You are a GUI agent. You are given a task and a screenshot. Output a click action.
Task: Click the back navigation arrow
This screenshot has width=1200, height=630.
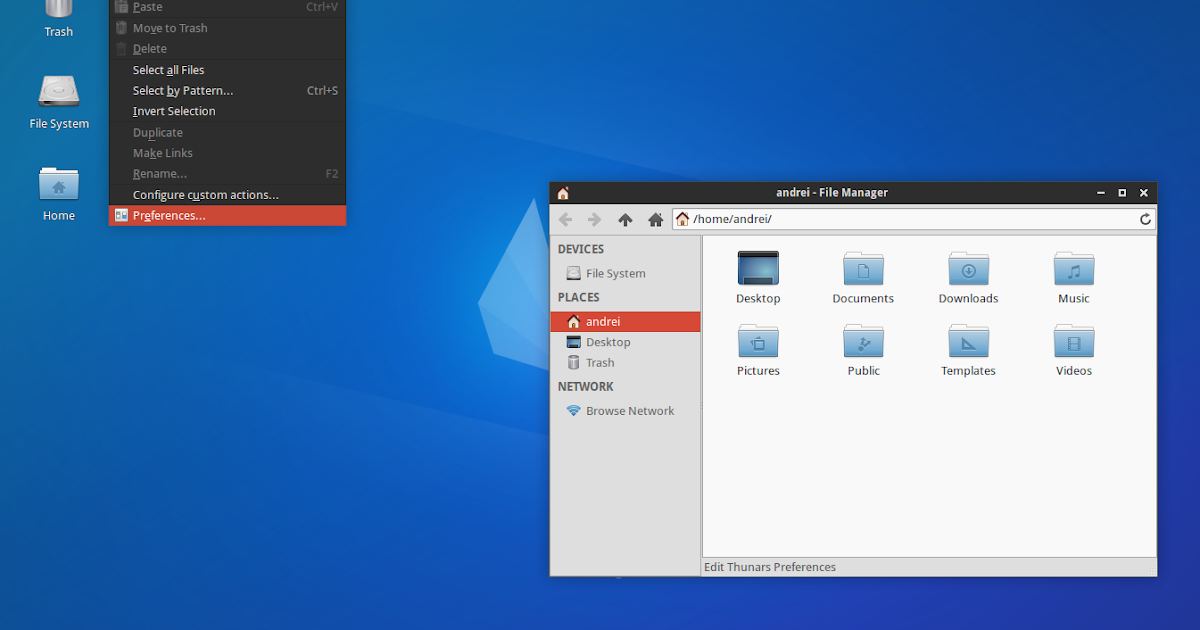pyautogui.click(x=565, y=219)
